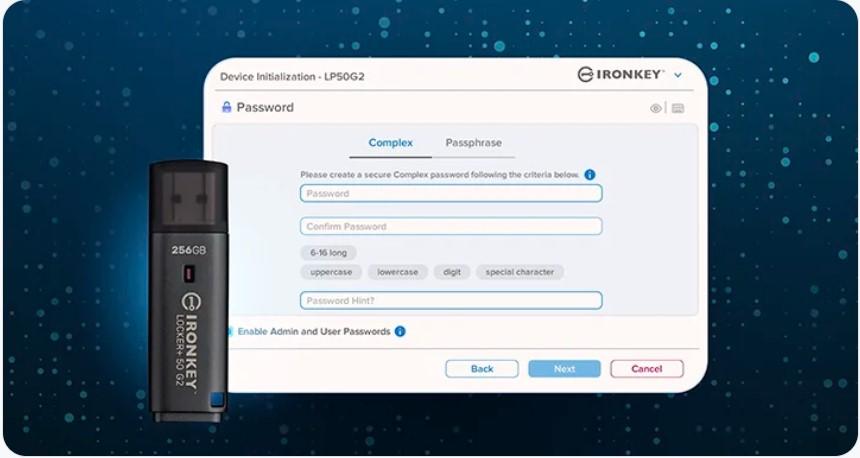Open the virtual keyboard icon
The image size is (860, 458).
678,108
